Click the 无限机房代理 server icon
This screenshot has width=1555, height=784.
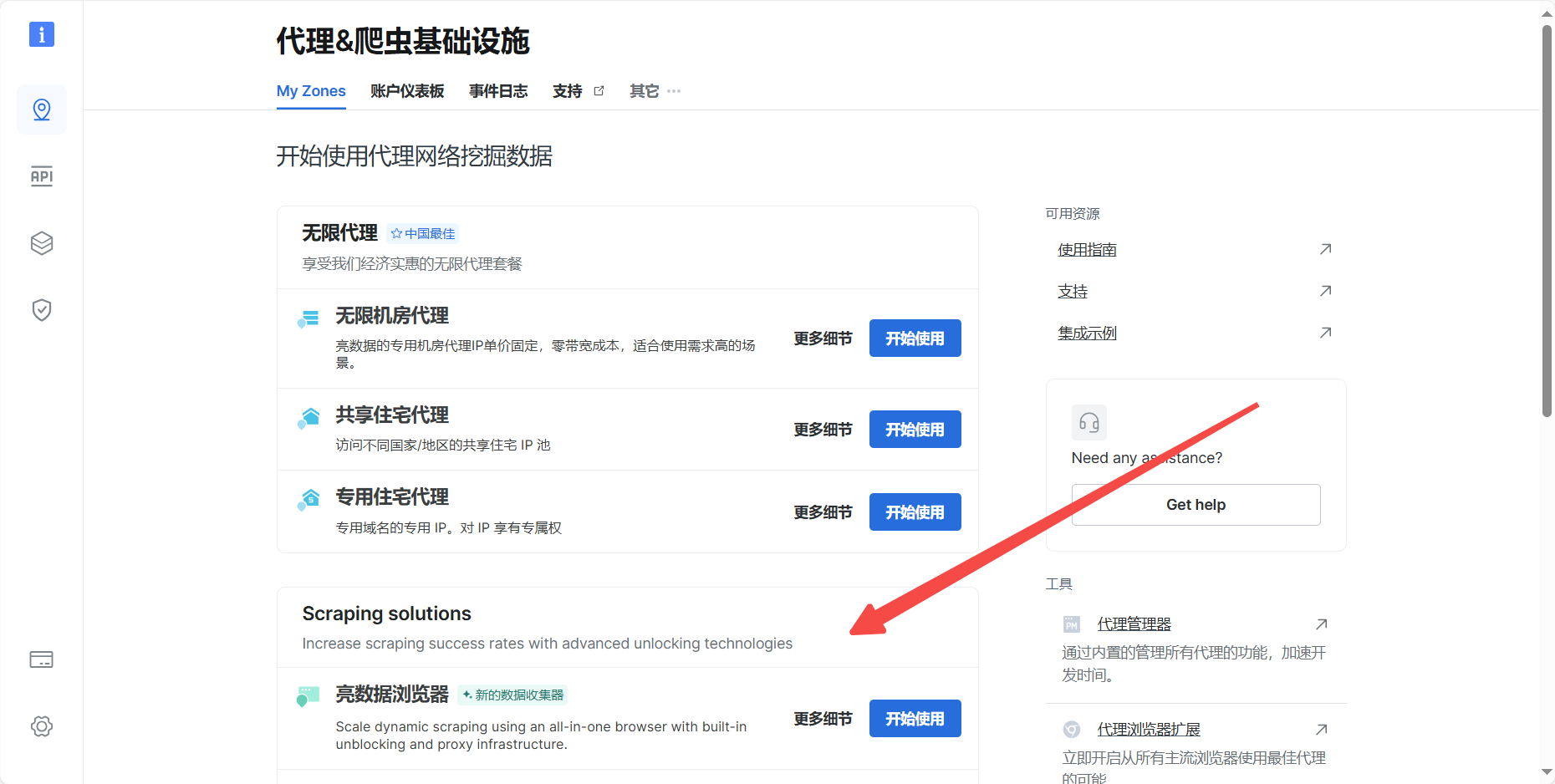click(308, 318)
